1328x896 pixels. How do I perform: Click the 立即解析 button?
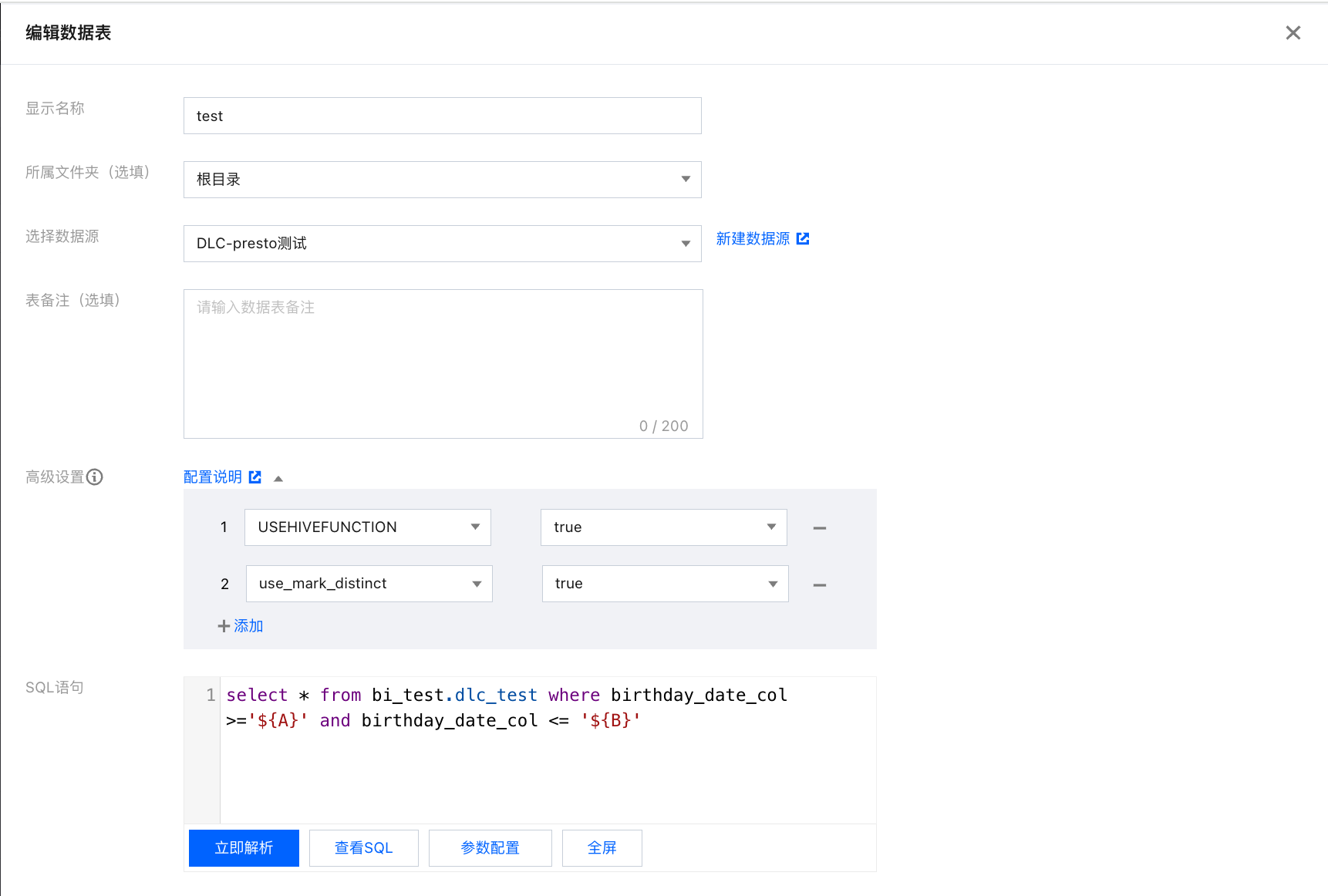point(244,848)
